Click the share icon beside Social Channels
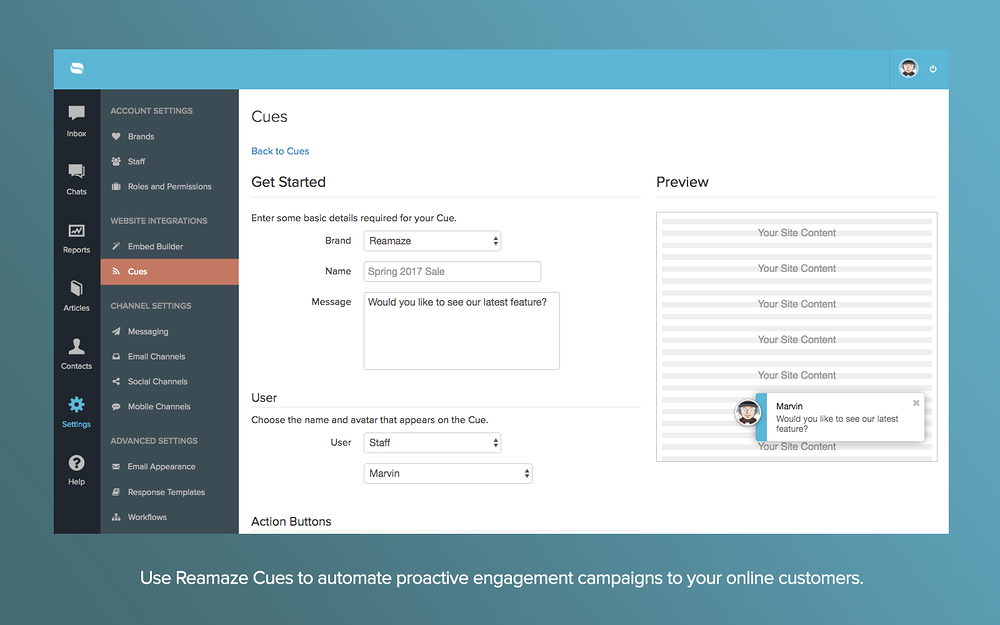This screenshot has width=1000, height=625. tap(116, 381)
